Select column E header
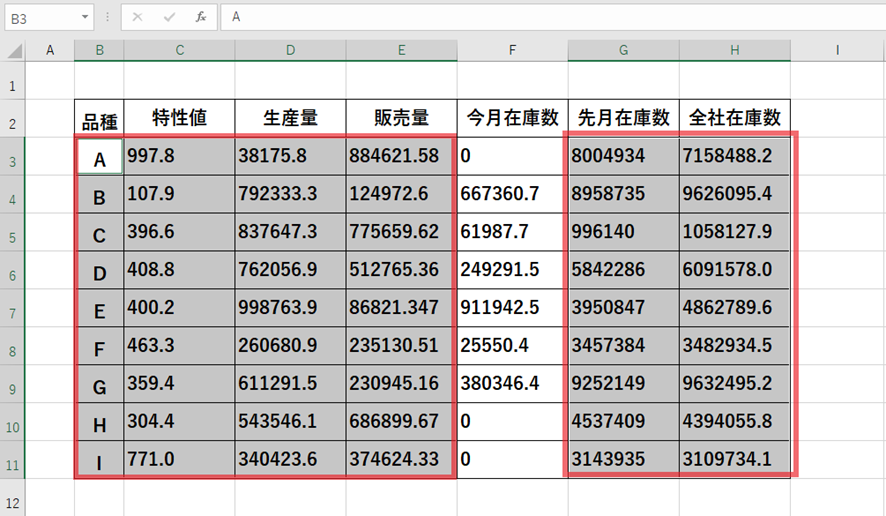Viewport: 886px width, 516px height. (x=401, y=51)
